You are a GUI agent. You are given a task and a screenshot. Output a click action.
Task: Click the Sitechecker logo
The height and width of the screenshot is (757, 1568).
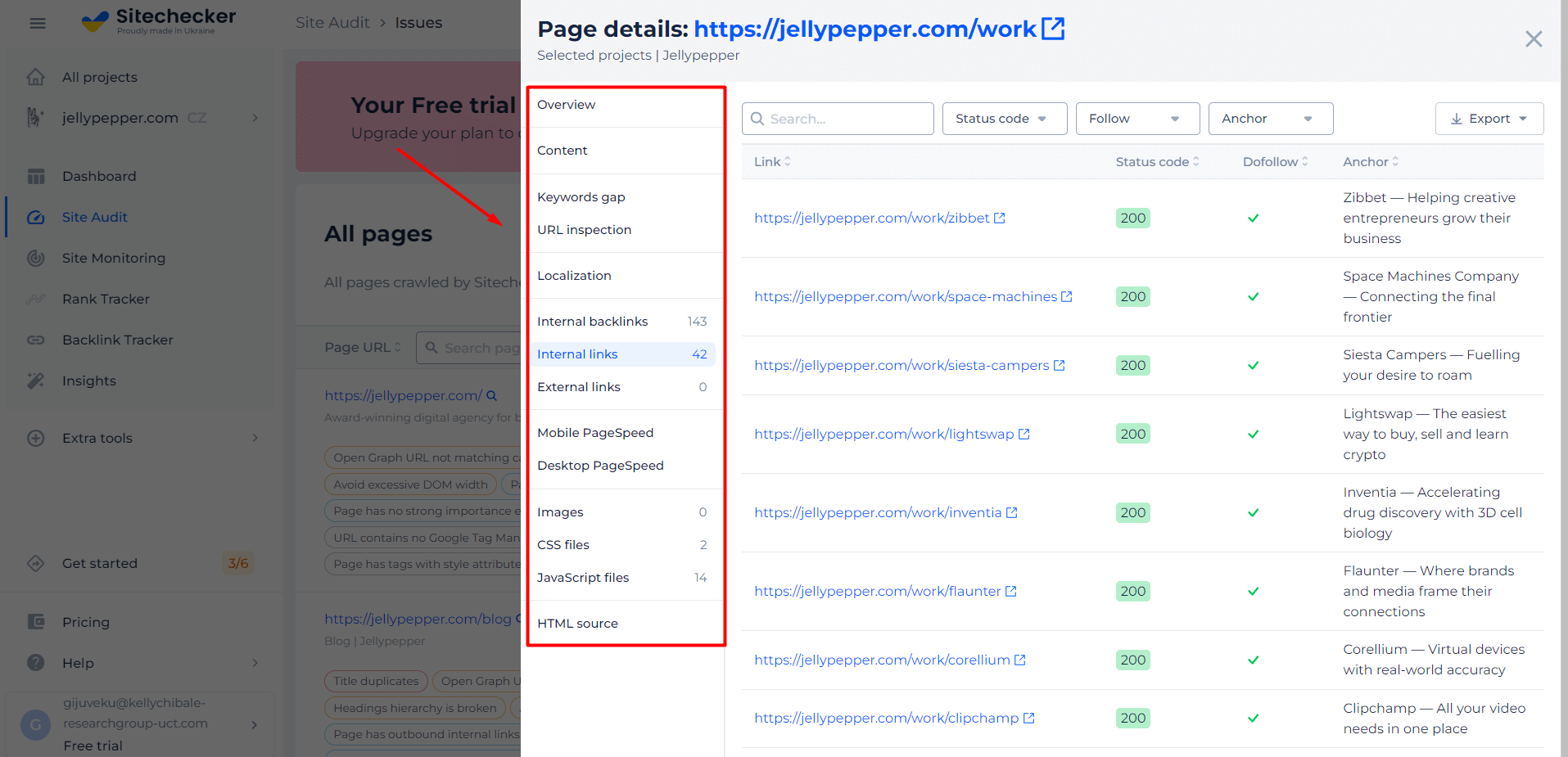tap(160, 20)
